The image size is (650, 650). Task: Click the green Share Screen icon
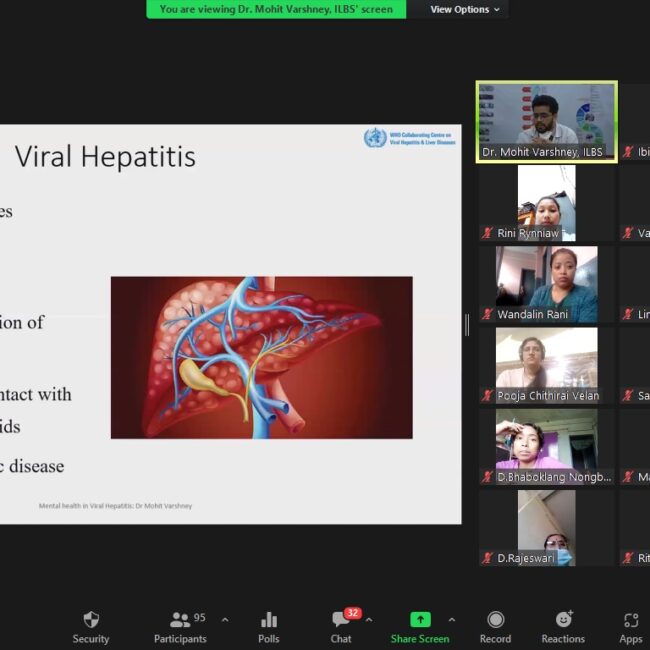point(420,620)
